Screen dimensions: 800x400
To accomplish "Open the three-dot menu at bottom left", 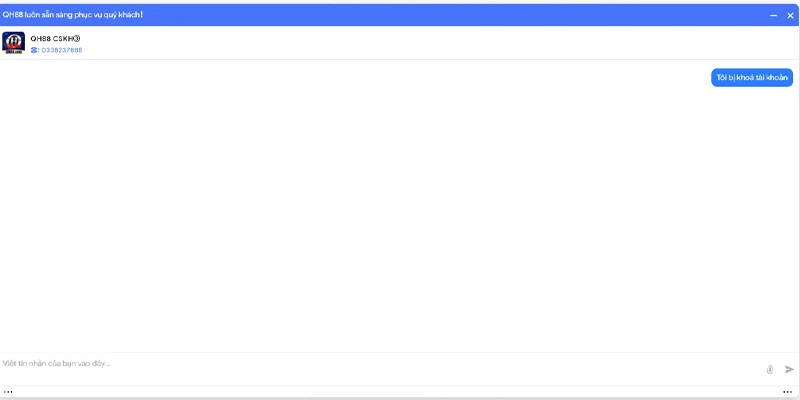I will pos(8,392).
